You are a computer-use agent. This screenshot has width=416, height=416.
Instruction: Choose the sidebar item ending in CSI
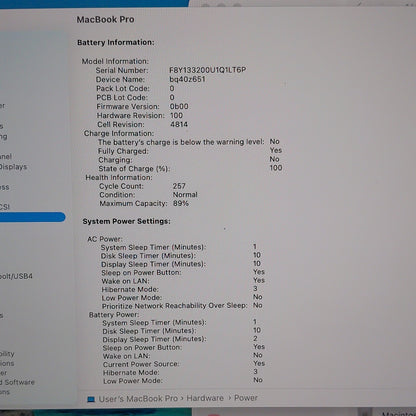[5, 207]
